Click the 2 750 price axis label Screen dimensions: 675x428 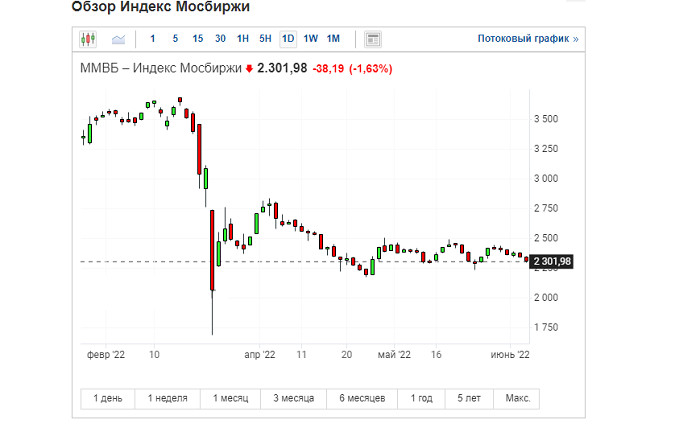coord(546,208)
